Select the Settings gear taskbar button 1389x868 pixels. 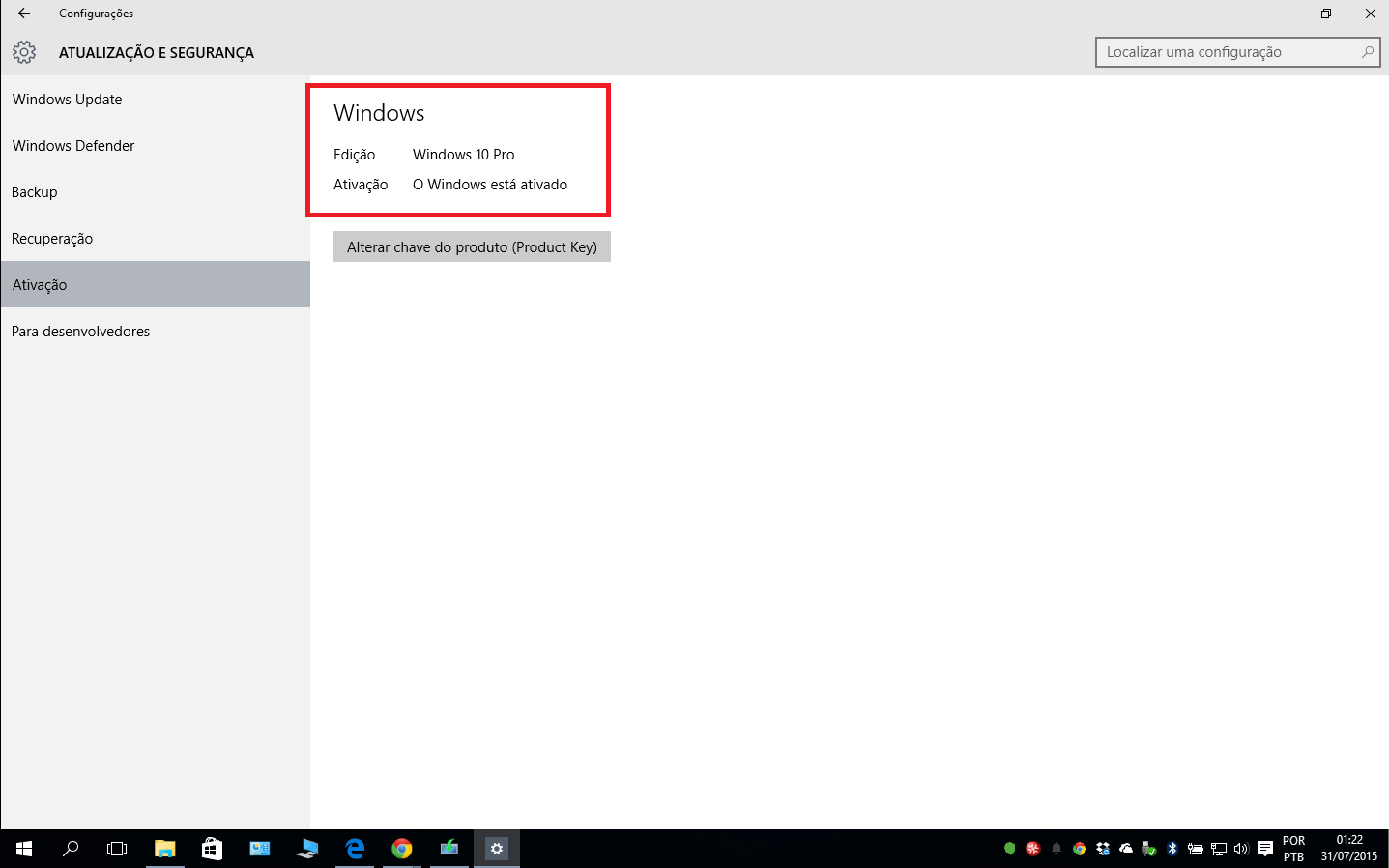point(497,849)
